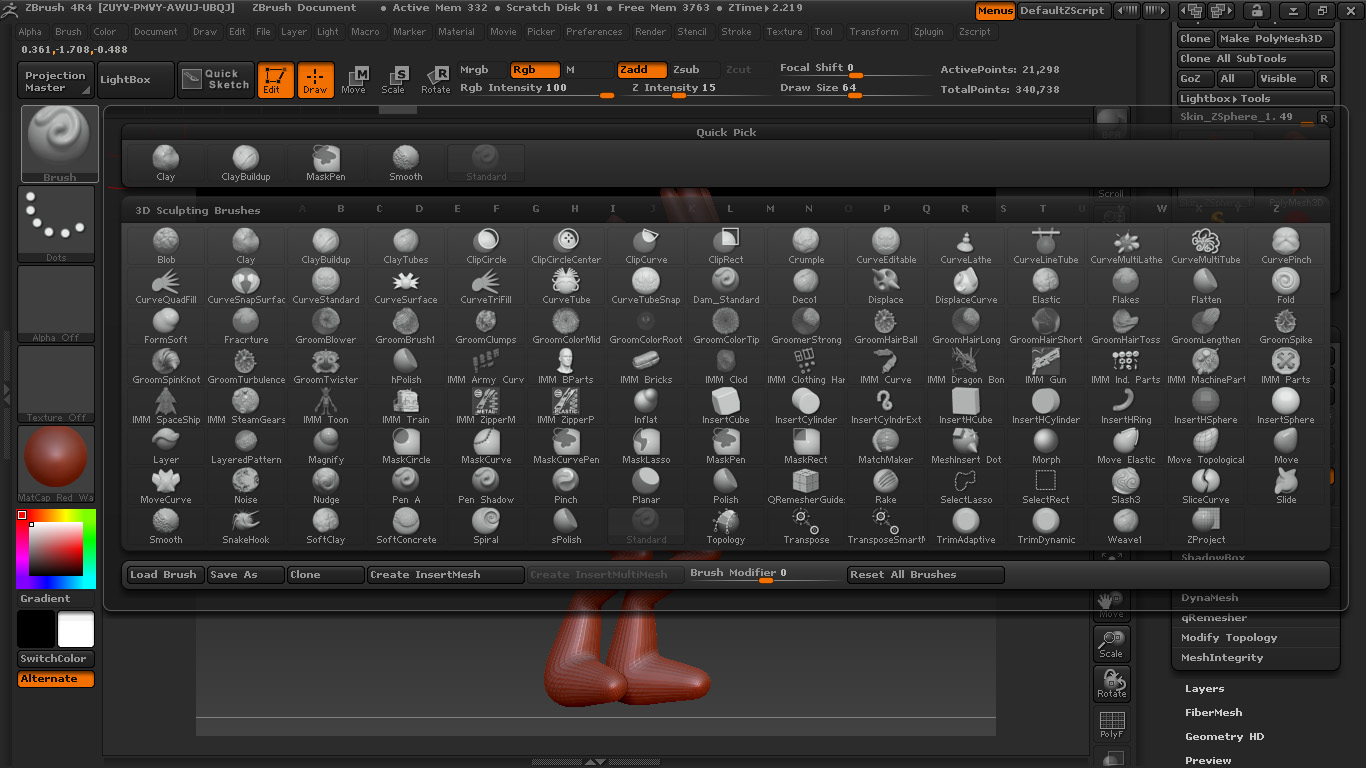
Task: Adjust the Brush Modifier slider
Action: coord(766,574)
